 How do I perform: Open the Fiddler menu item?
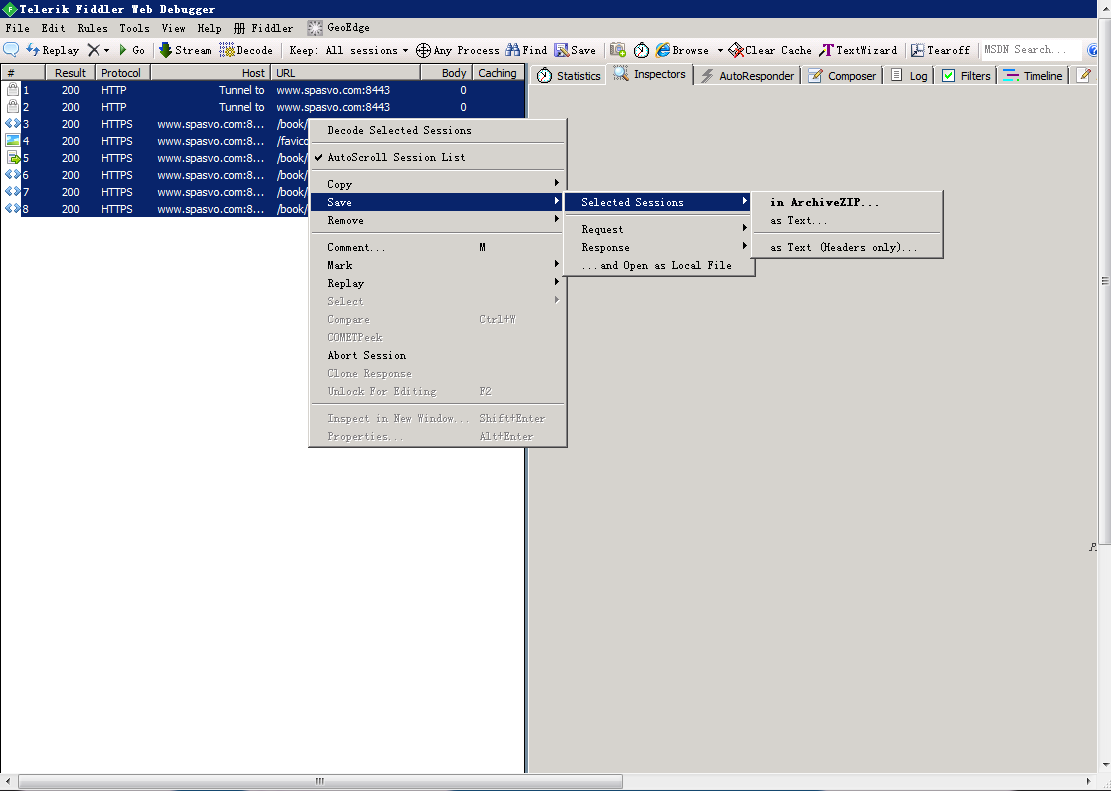264,28
